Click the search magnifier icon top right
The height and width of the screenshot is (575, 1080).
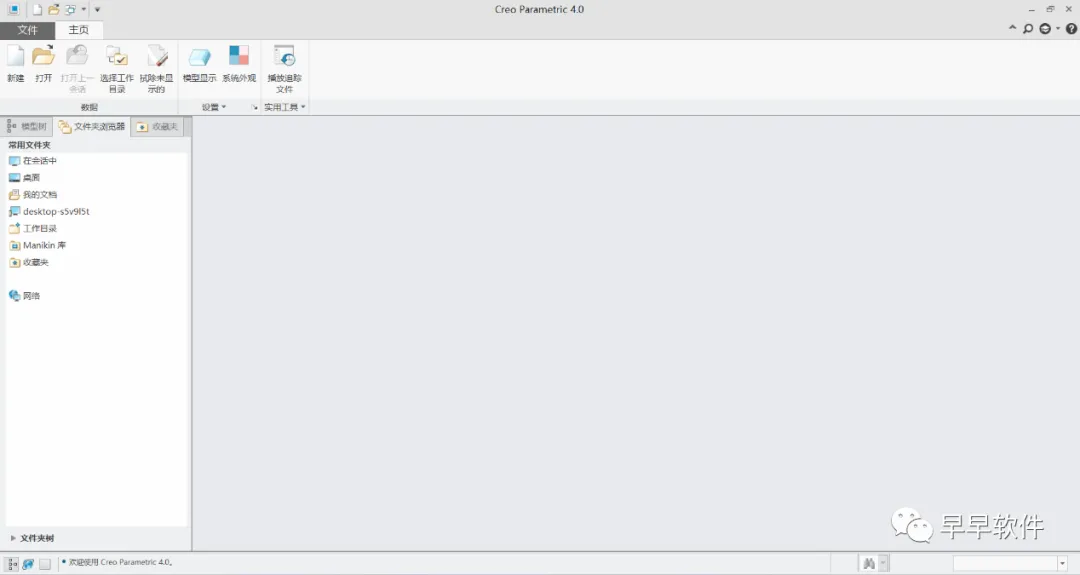point(1028,28)
